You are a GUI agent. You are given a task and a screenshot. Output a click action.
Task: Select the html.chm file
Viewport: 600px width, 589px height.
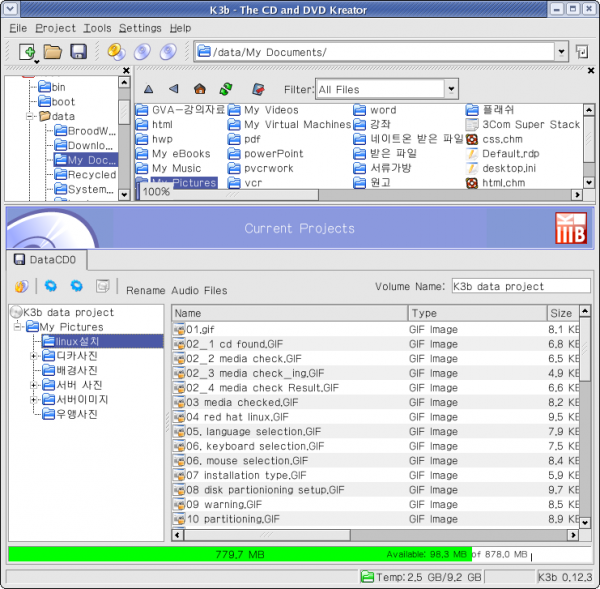495,183
